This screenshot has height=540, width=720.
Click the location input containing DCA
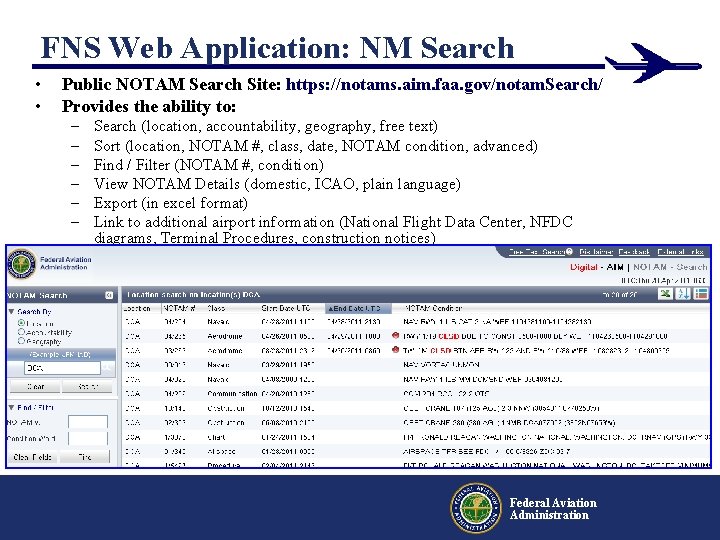coord(62,368)
